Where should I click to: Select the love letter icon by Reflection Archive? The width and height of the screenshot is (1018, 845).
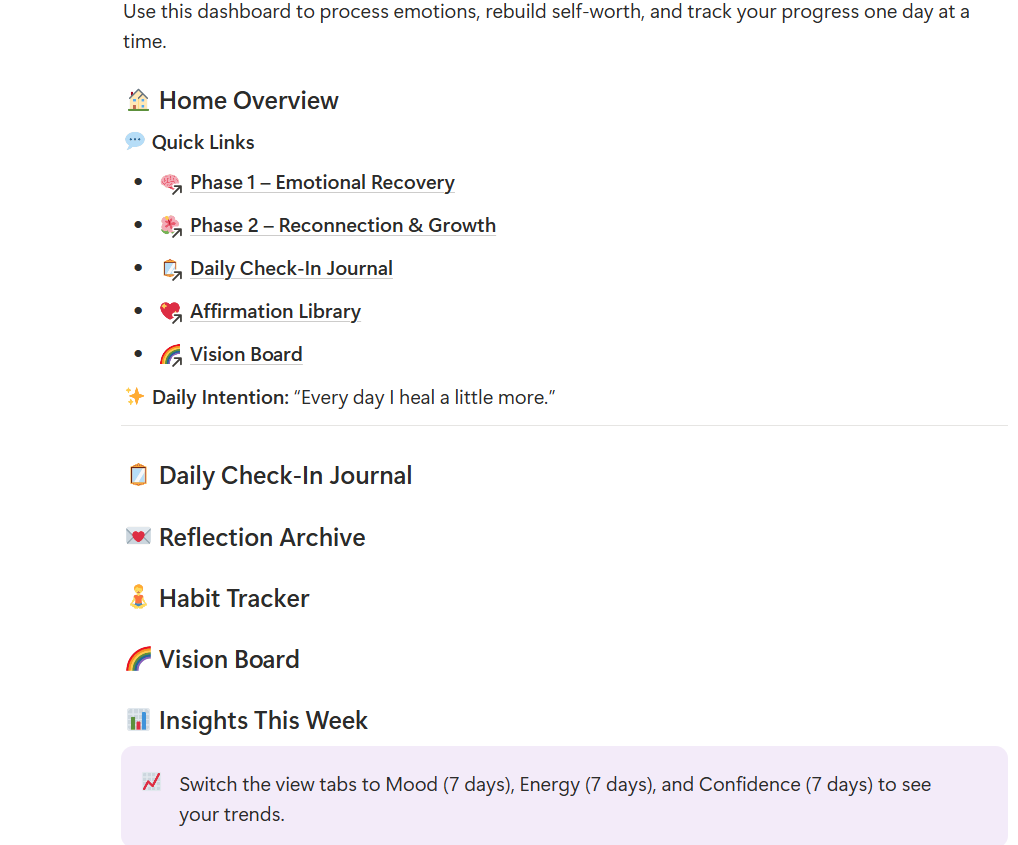pyautogui.click(x=138, y=537)
